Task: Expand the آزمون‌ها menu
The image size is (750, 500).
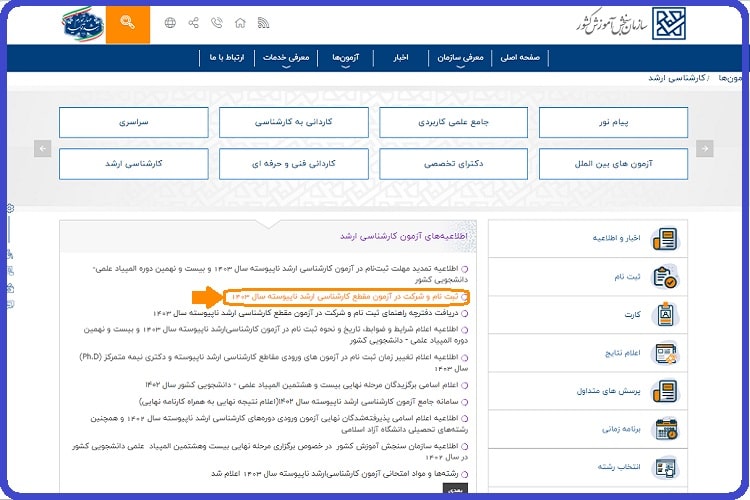Action: point(345,58)
